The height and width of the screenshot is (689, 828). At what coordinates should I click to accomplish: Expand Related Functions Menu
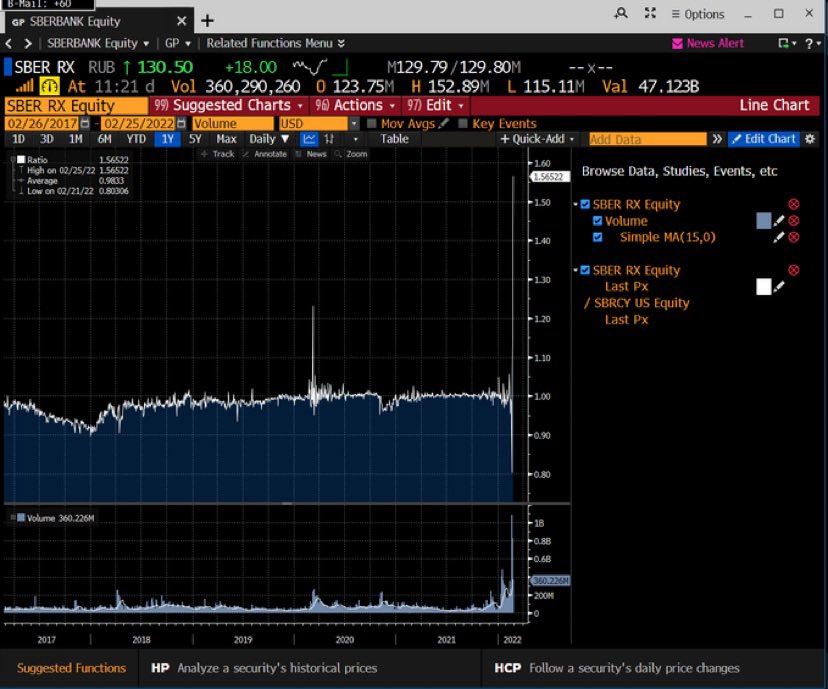(276, 43)
